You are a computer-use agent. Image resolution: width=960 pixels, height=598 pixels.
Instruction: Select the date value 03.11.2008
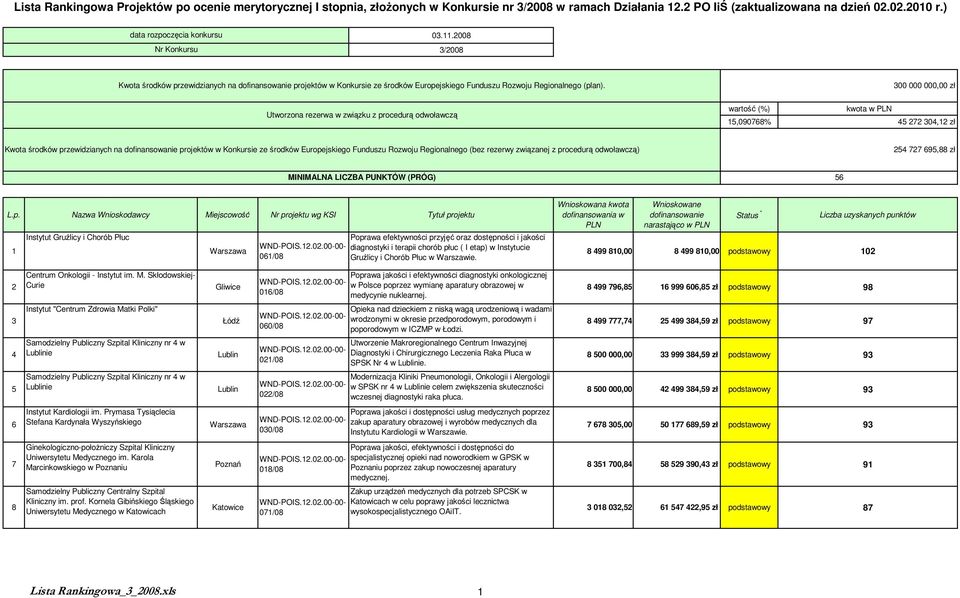[x=451, y=36]
